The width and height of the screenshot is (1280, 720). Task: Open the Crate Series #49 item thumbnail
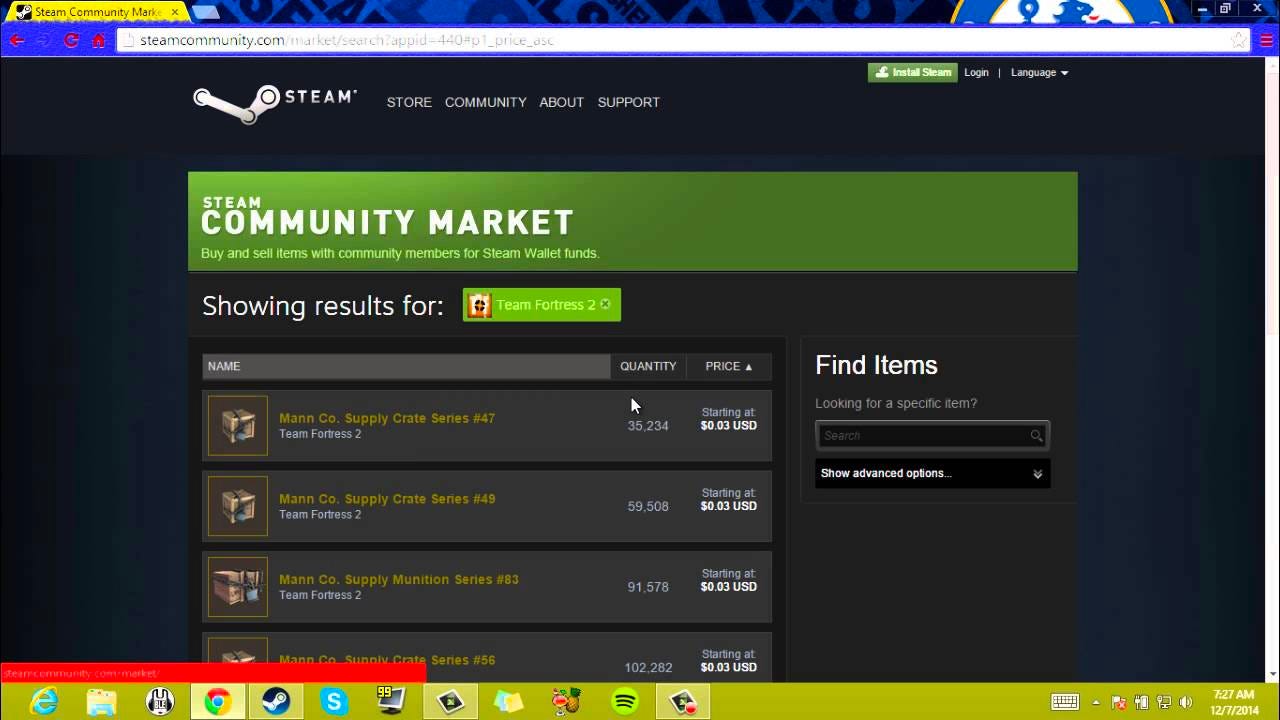[238, 506]
